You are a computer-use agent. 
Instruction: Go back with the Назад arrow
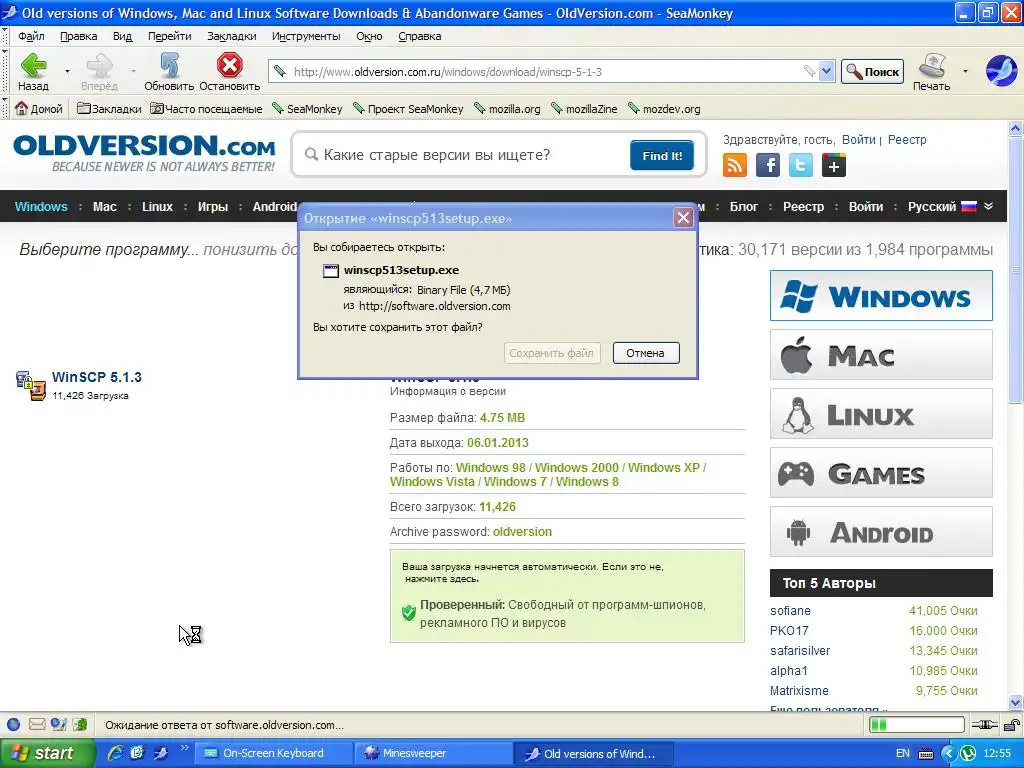(x=33, y=71)
